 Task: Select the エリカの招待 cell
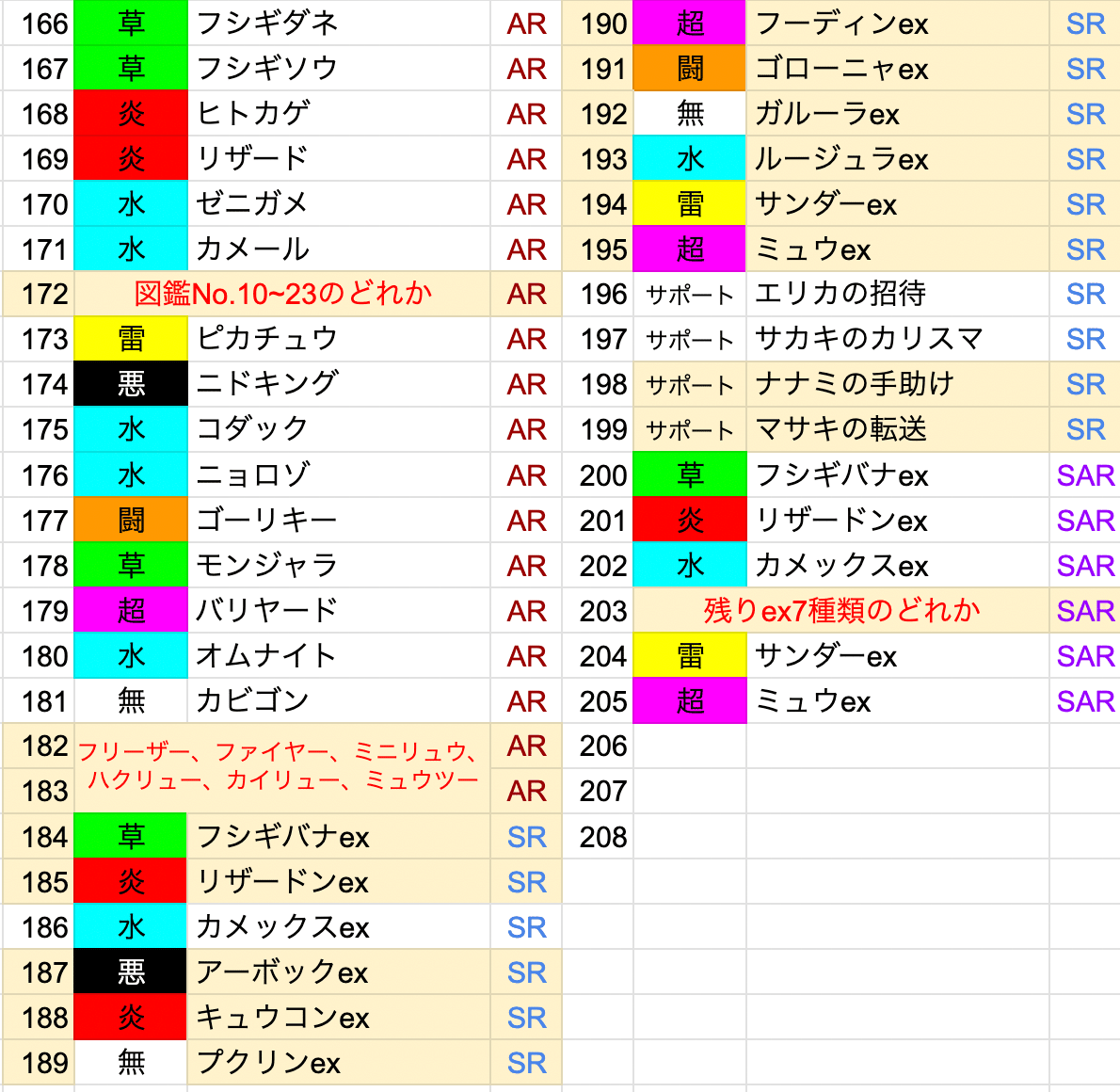[898, 294]
